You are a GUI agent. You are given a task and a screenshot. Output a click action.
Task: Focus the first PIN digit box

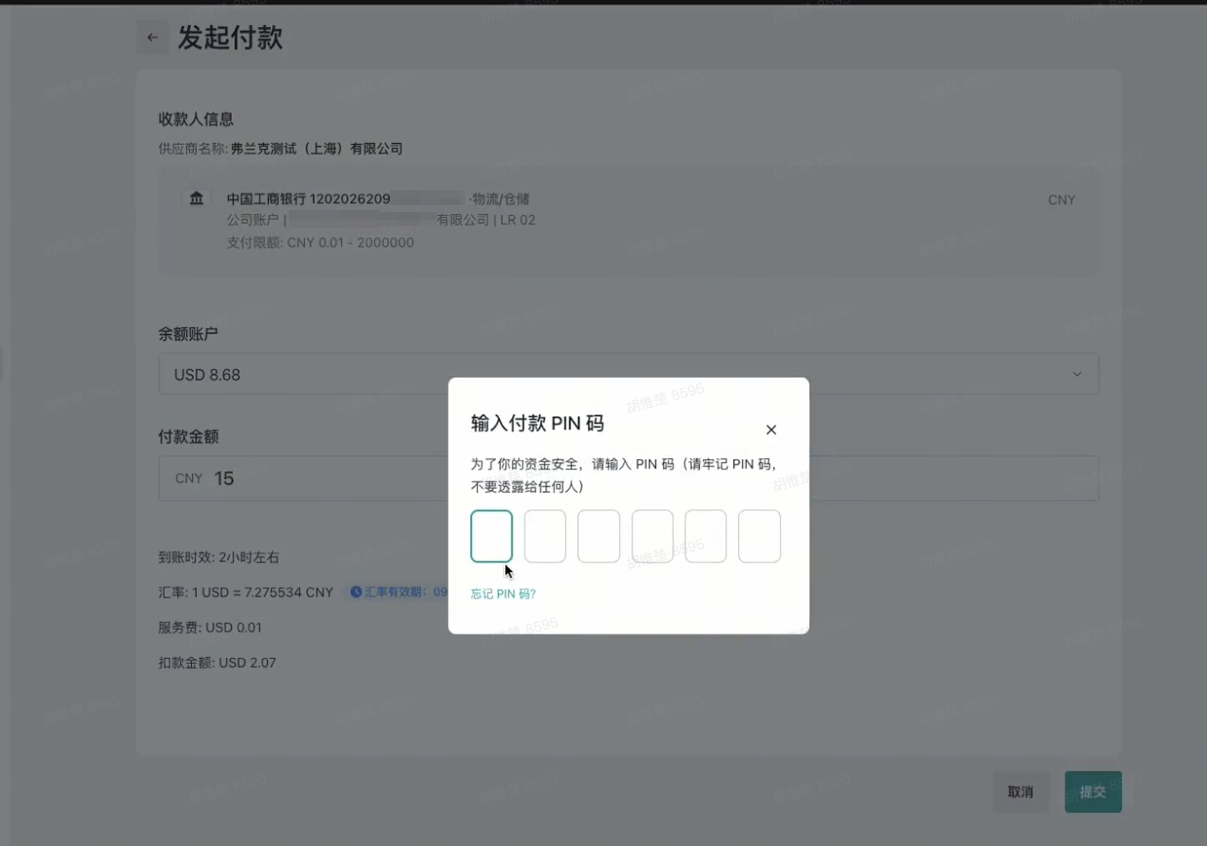click(491, 536)
